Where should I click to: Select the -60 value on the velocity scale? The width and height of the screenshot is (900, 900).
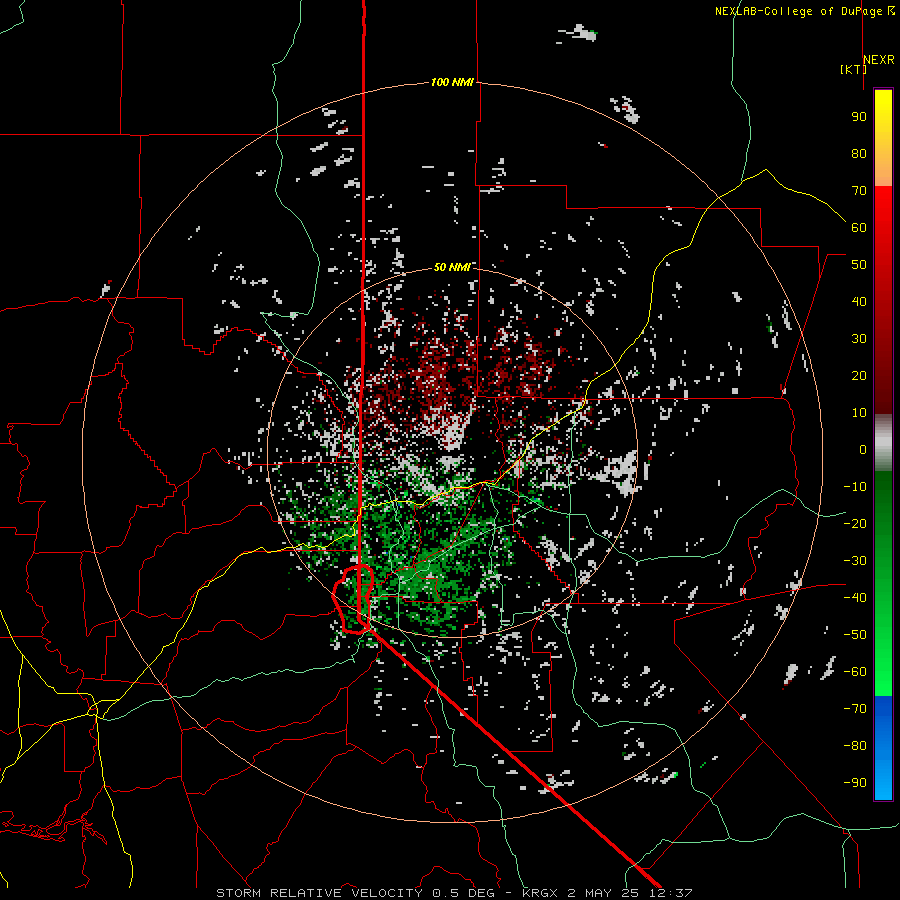pos(855,672)
